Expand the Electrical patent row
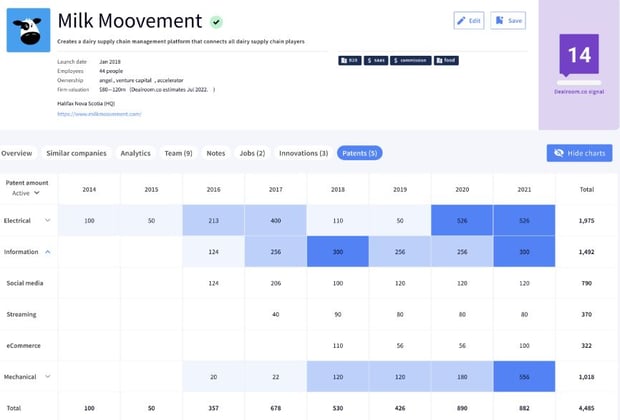 pyautogui.click(x=47, y=220)
